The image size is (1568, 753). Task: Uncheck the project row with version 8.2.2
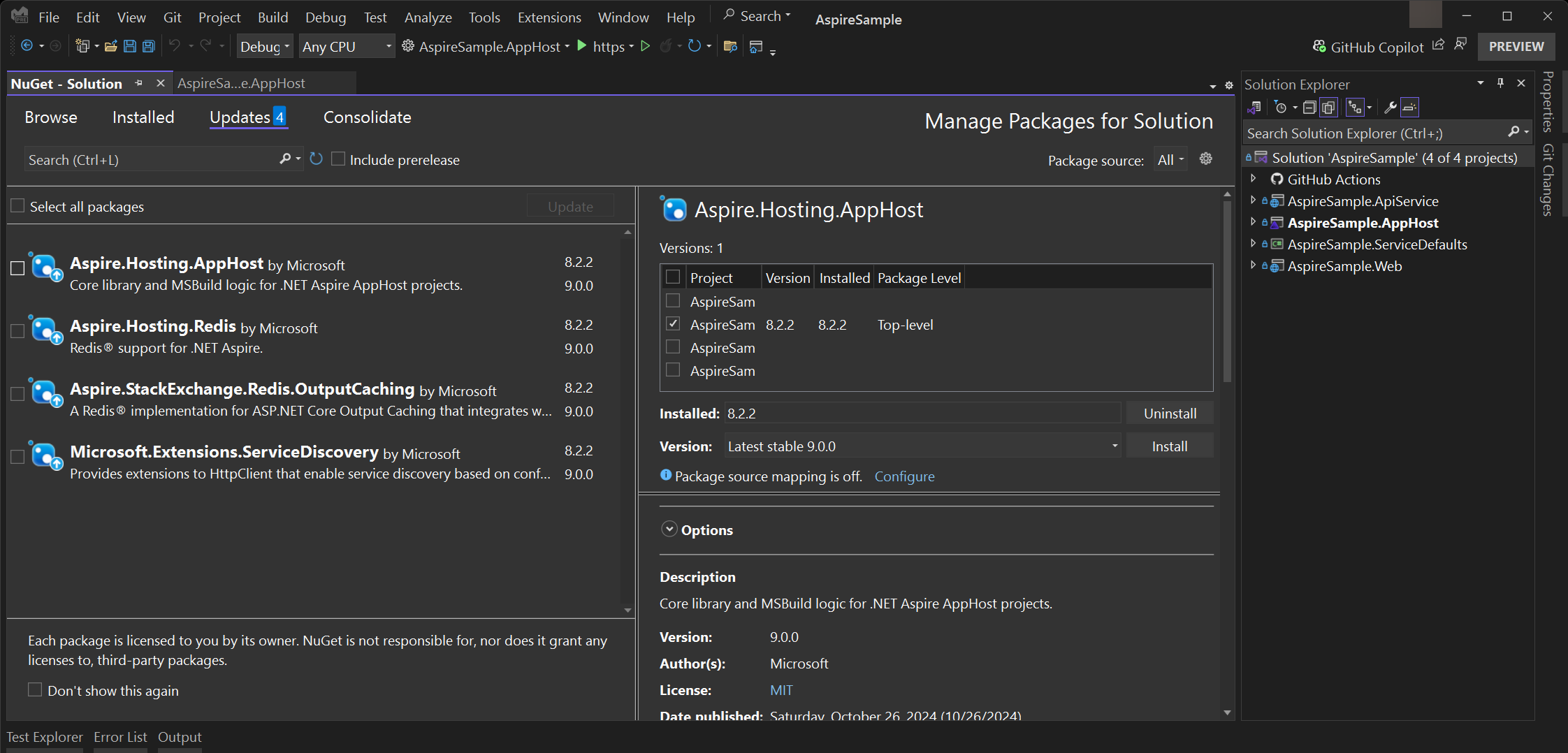673,324
